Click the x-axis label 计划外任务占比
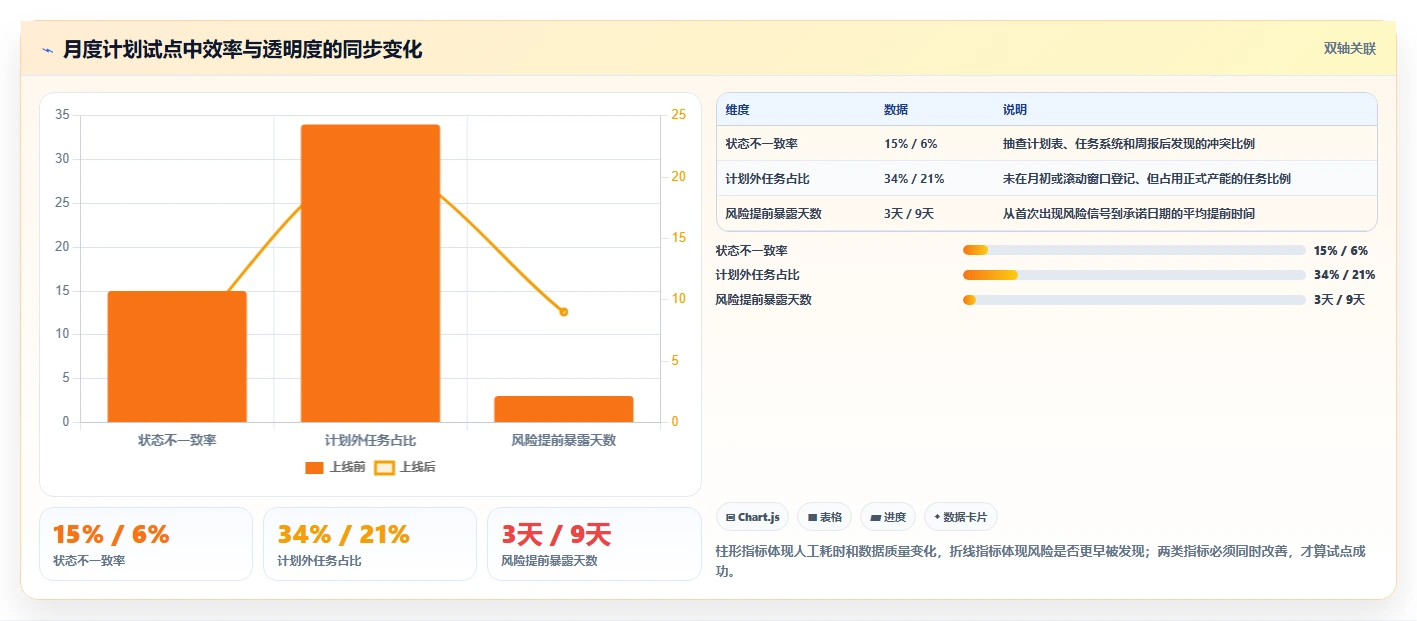Screen dimensions: 1417x621 [370, 440]
